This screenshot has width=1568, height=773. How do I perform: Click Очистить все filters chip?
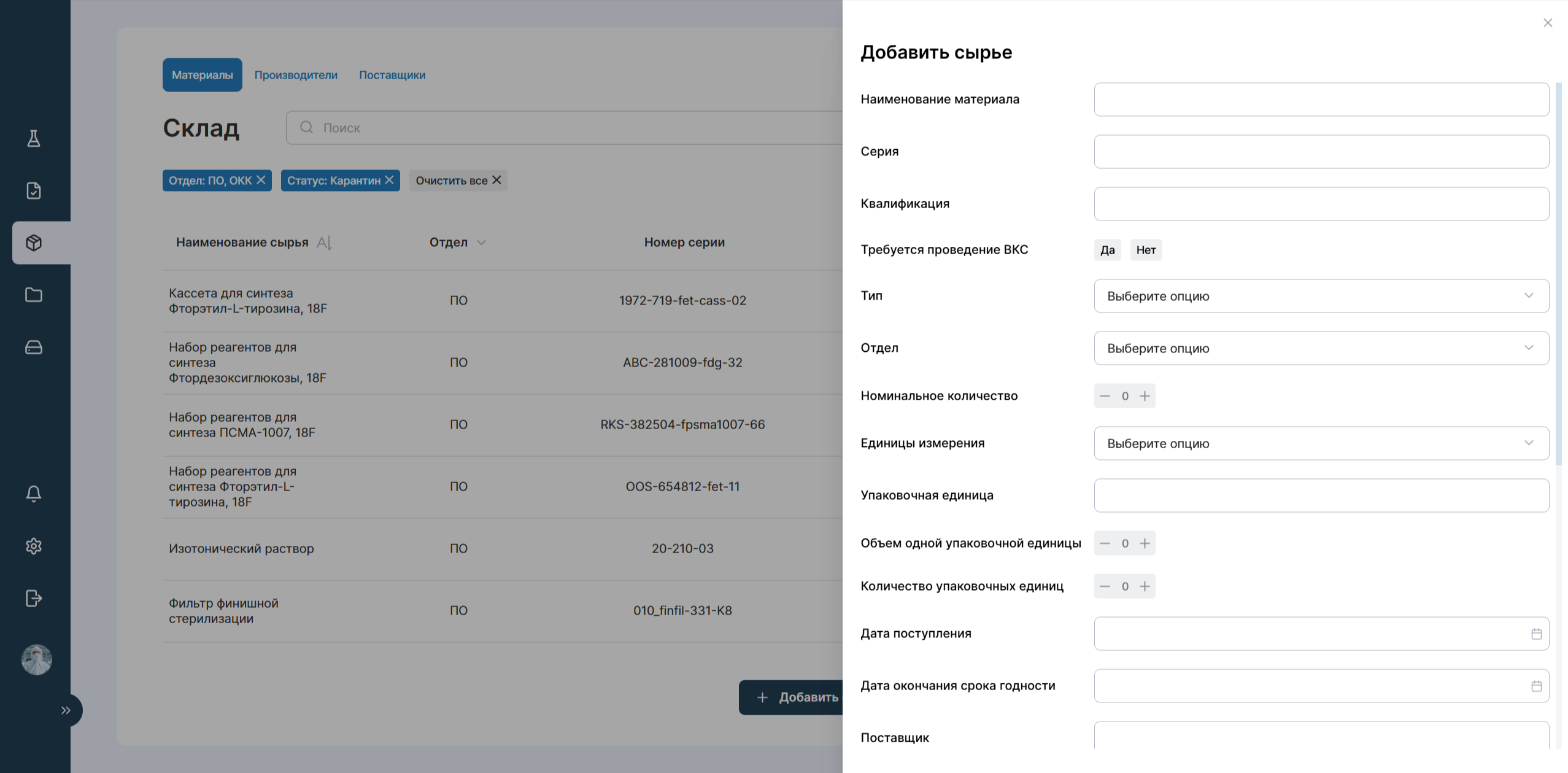(x=458, y=181)
